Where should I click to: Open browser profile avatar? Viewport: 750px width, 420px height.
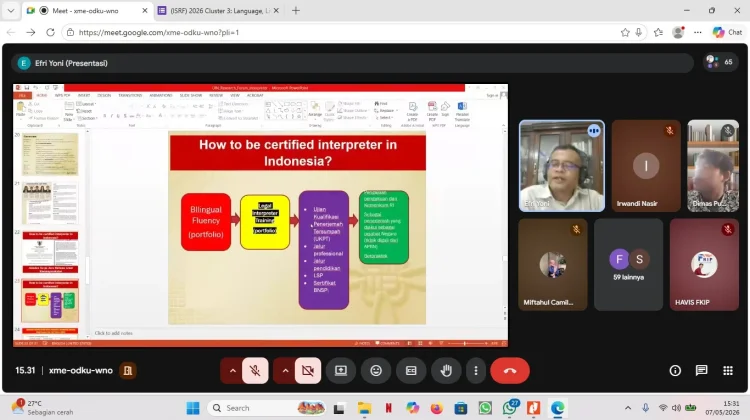point(678,33)
